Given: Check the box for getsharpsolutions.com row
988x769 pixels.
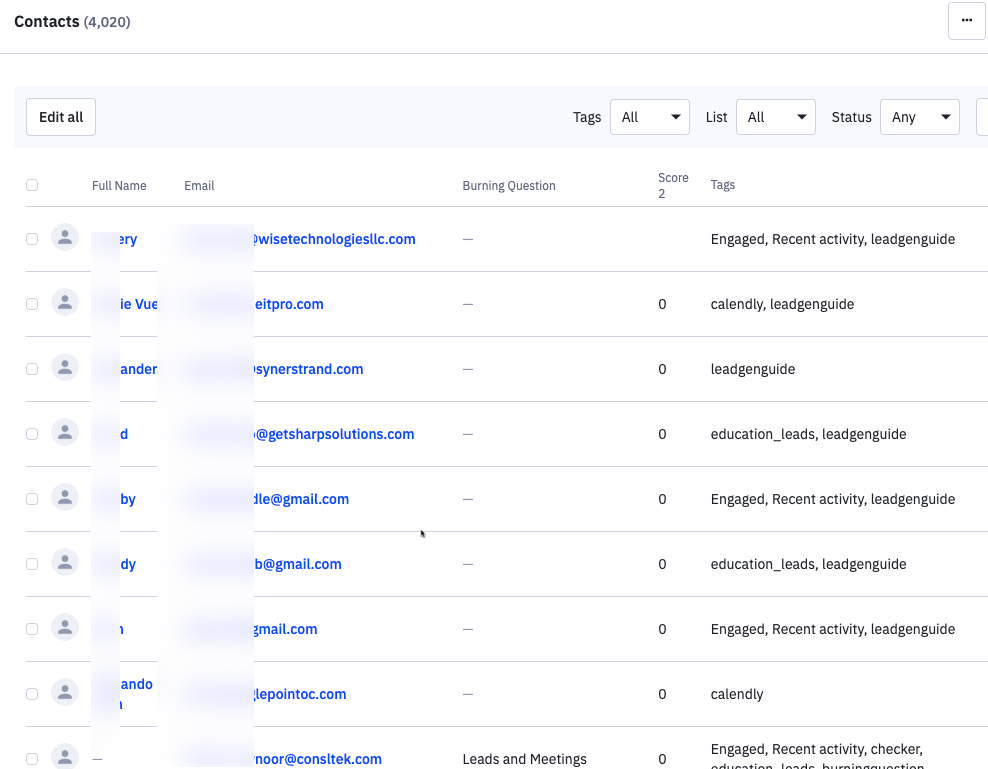Looking at the screenshot, I should click(x=32, y=434).
